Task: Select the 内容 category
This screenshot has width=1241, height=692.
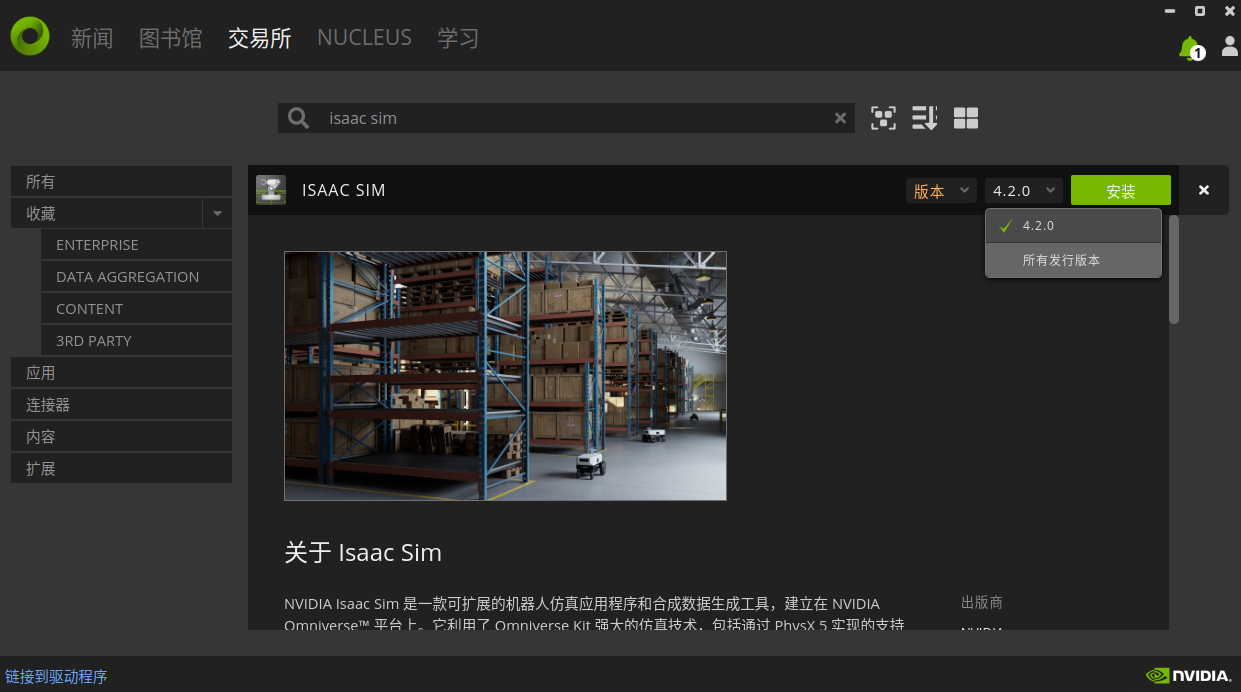Action: click(x=121, y=437)
